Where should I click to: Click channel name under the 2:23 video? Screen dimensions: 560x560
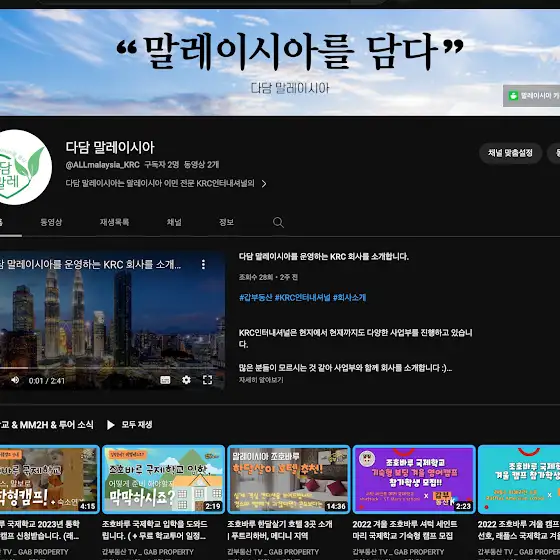pos(399,552)
